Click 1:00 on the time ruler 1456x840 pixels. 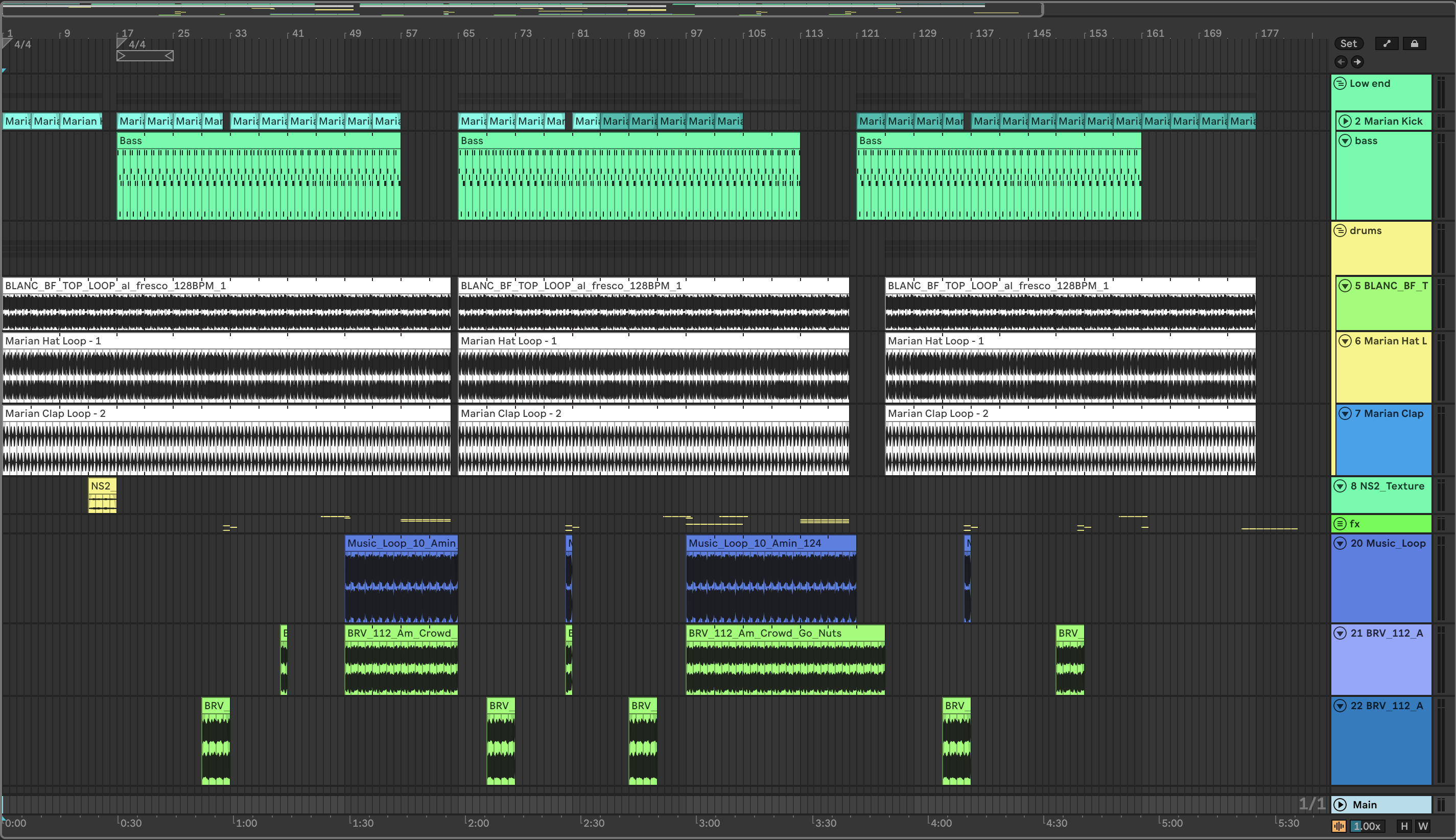coord(246,823)
